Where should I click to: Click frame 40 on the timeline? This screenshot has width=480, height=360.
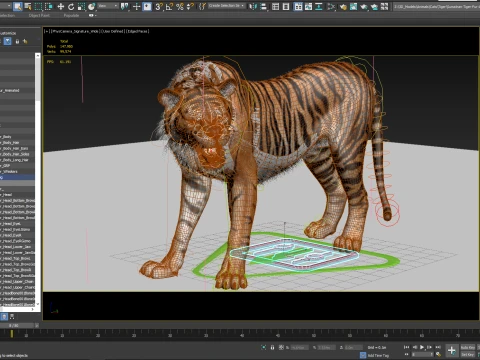(242, 334)
